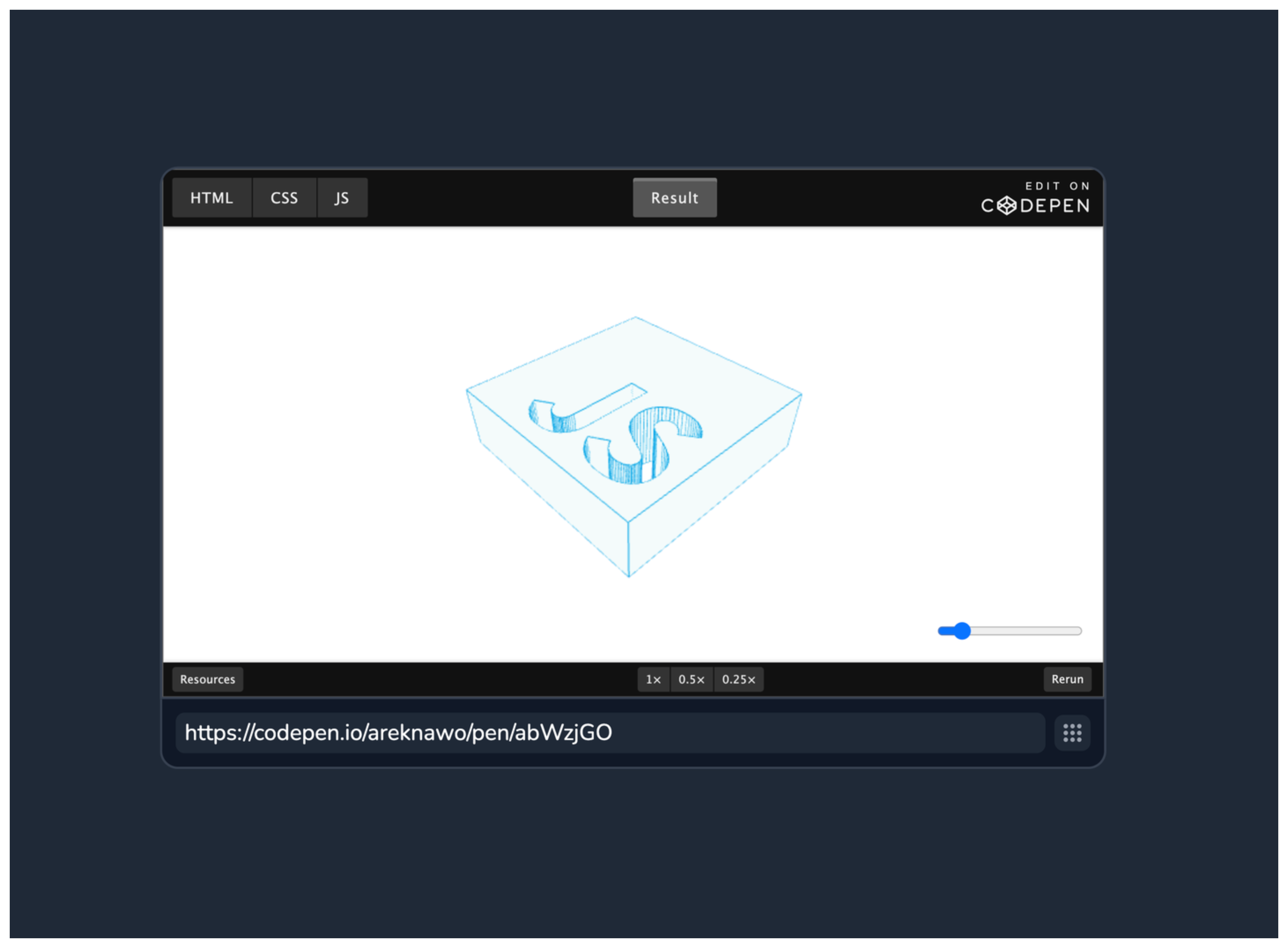Switch to the CSS tab

point(284,198)
